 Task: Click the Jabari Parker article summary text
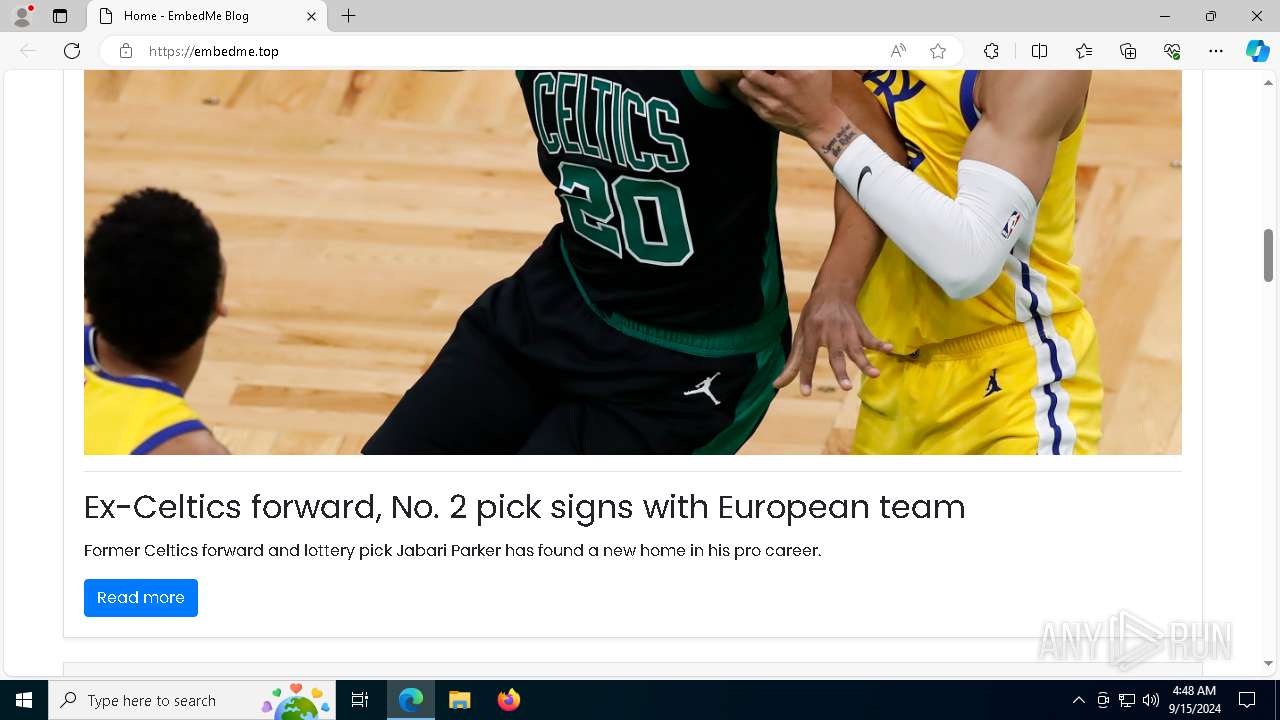point(452,551)
